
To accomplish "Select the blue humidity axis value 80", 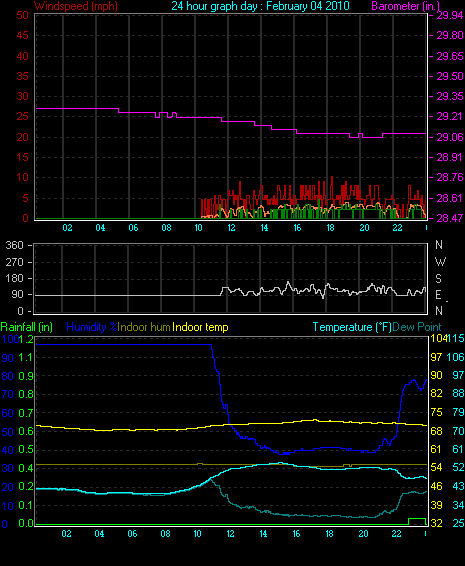I will [x=8, y=376].
